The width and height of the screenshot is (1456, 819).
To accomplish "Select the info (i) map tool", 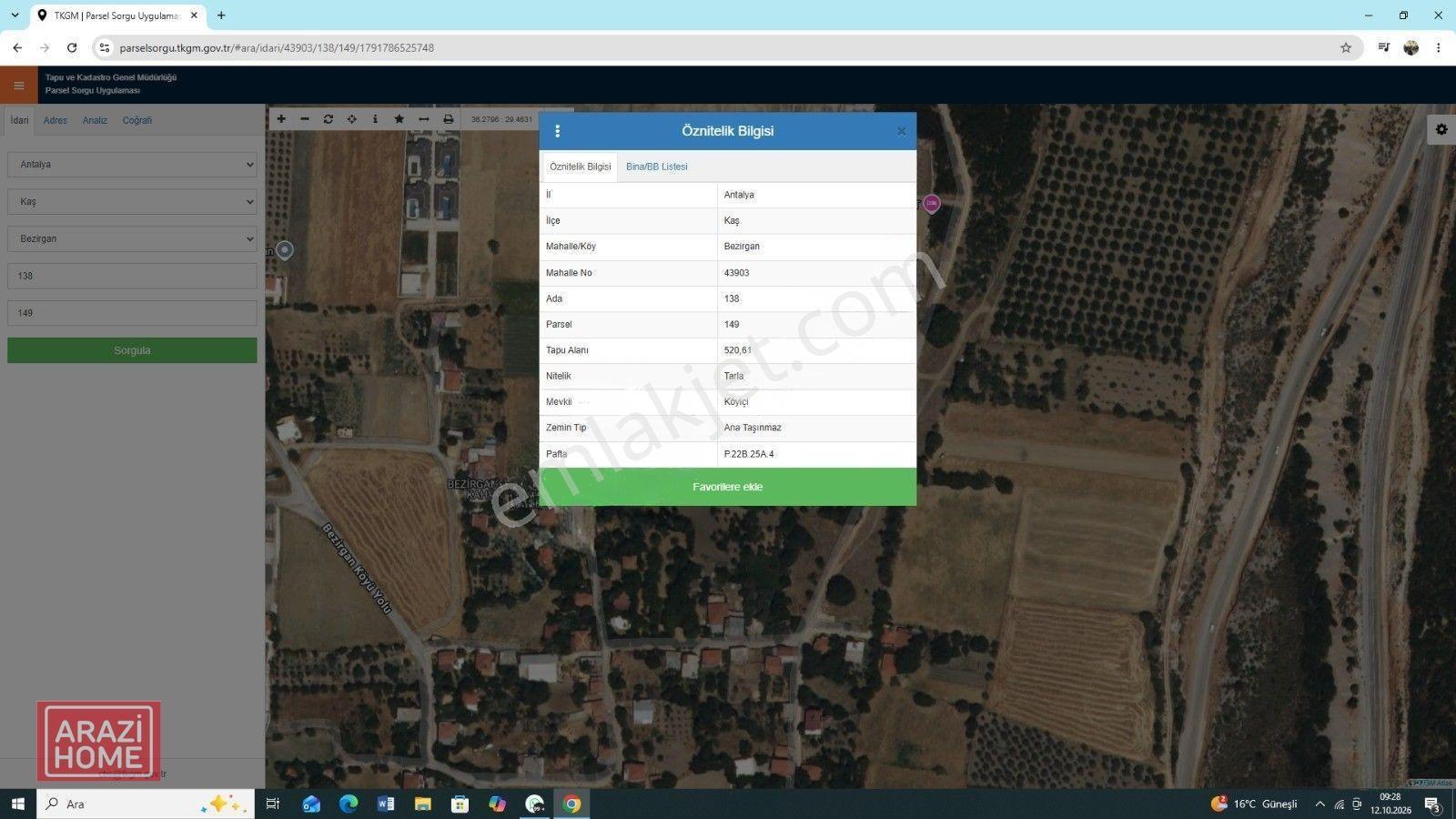I will click(375, 119).
